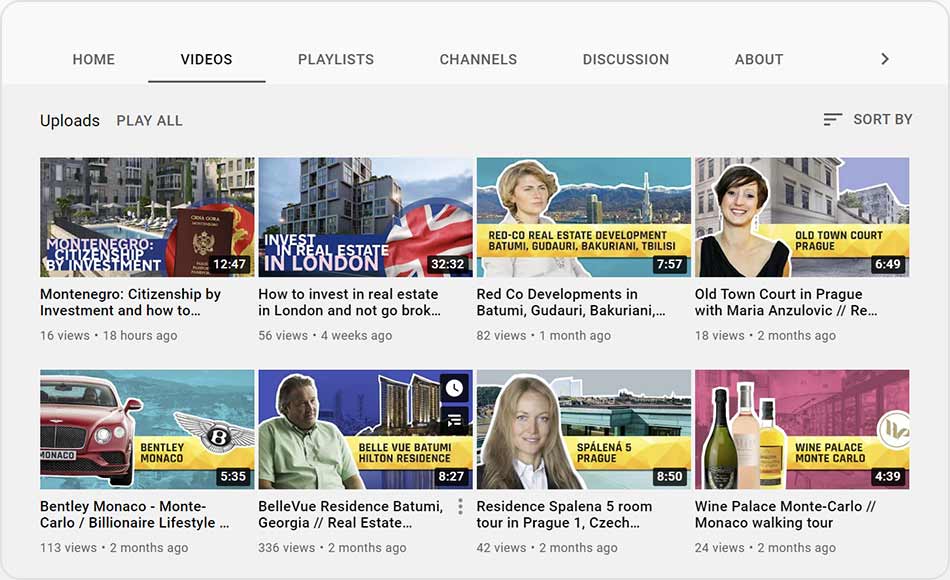Click the Watch Later clock icon on BelleVue thumbnail

pos(454,388)
